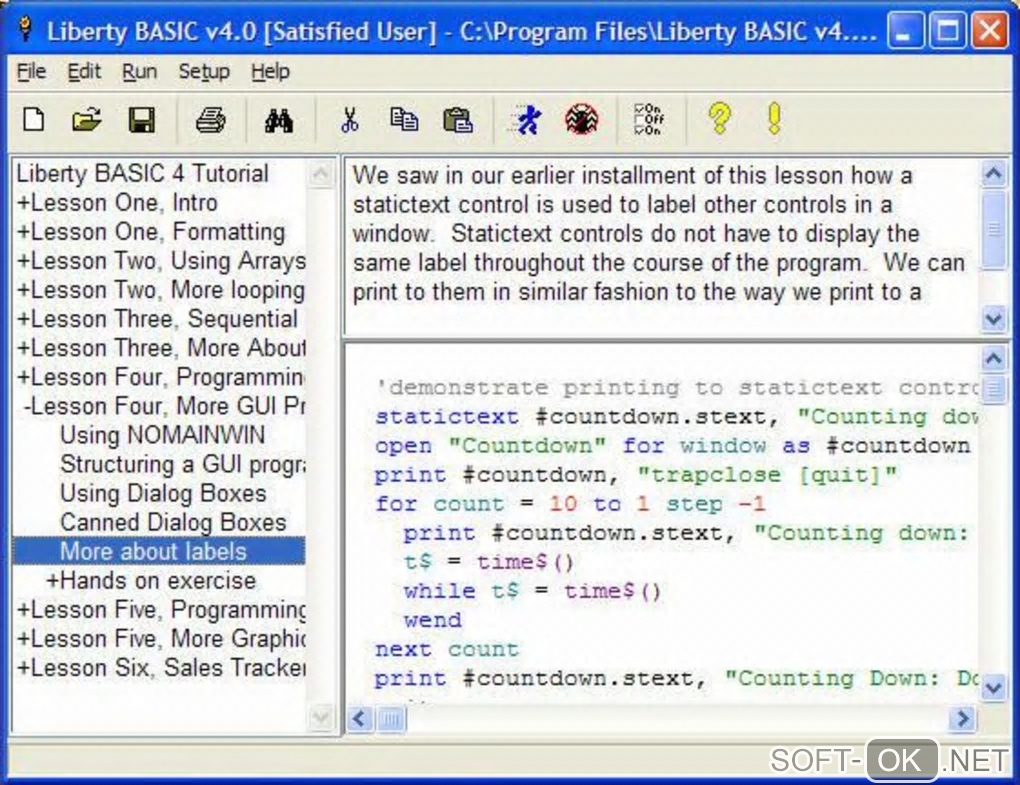Copy selection with the copy icon
The image size is (1020, 785).
click(x=404, y=120)
